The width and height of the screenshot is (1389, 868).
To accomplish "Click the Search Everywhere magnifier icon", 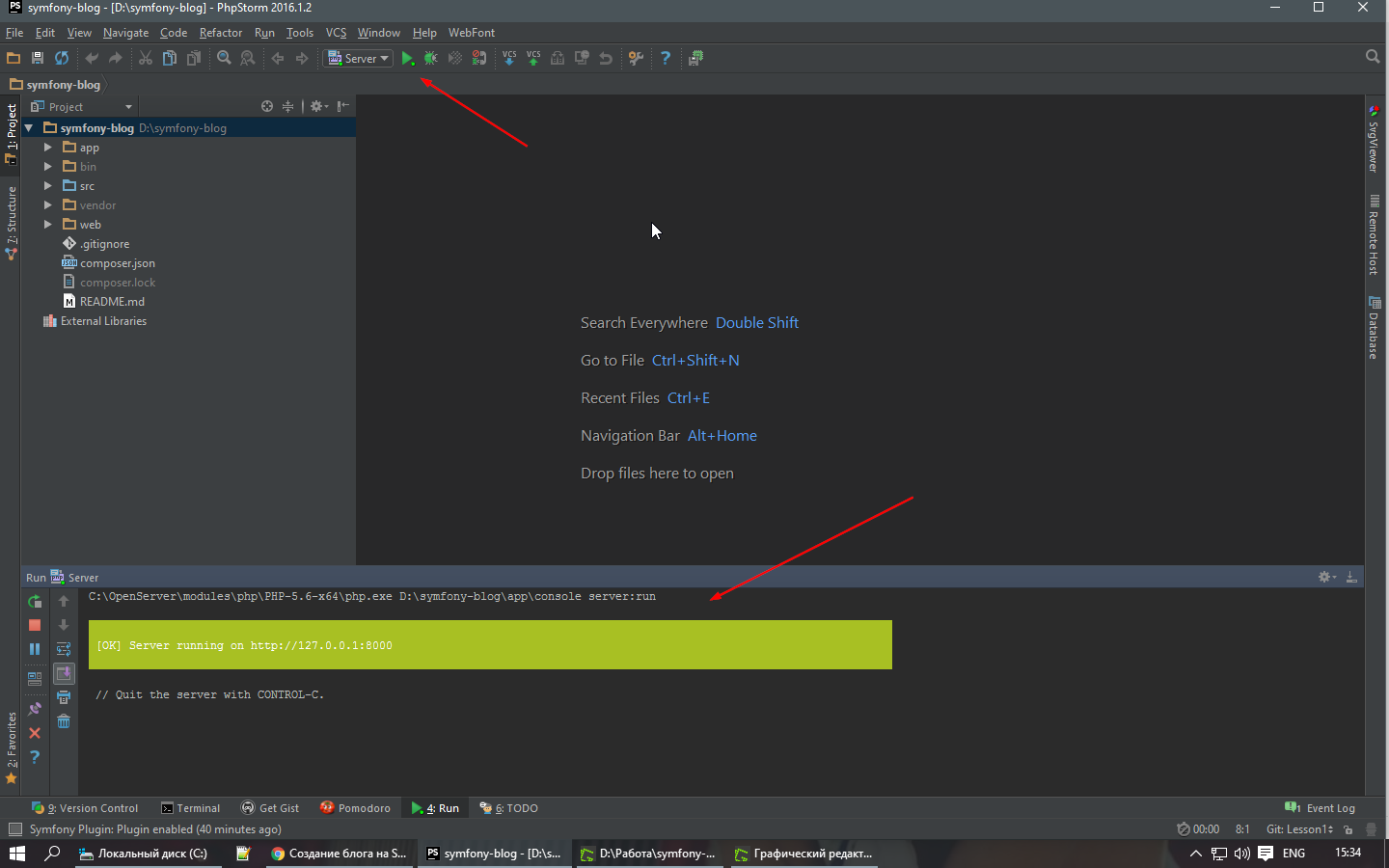I will pyautogui.click(x=1373, y=57).
